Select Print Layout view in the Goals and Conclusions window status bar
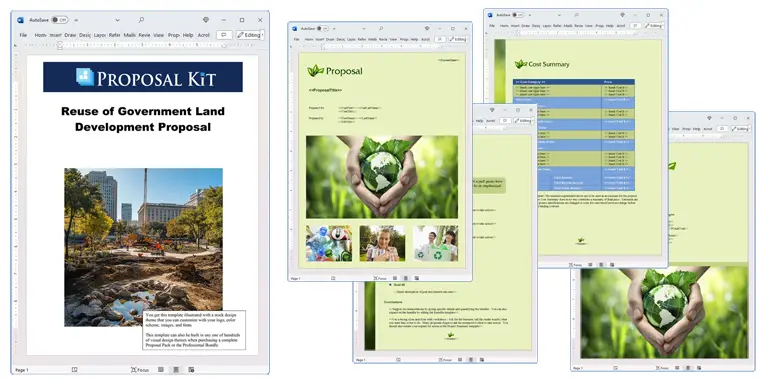This screenshot has height=380, width=760. [471, 360]
